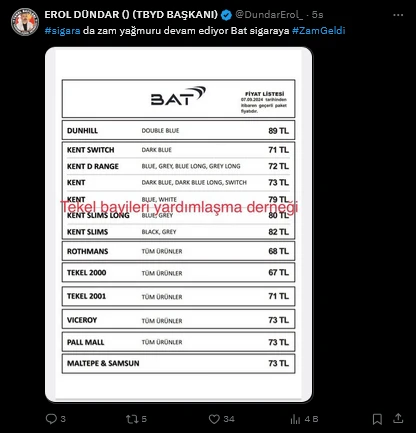Image resolution: width=416 pixels, height=433 pixels.
Task: Click the tweet text about zam yağmuru
Action: pyautogui.click(x=195, y=31)
